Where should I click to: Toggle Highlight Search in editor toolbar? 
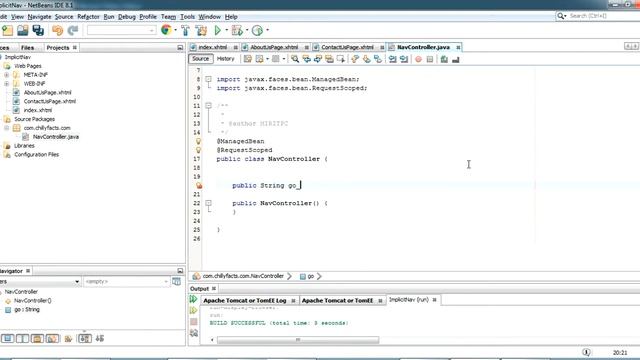coord(329,59)
